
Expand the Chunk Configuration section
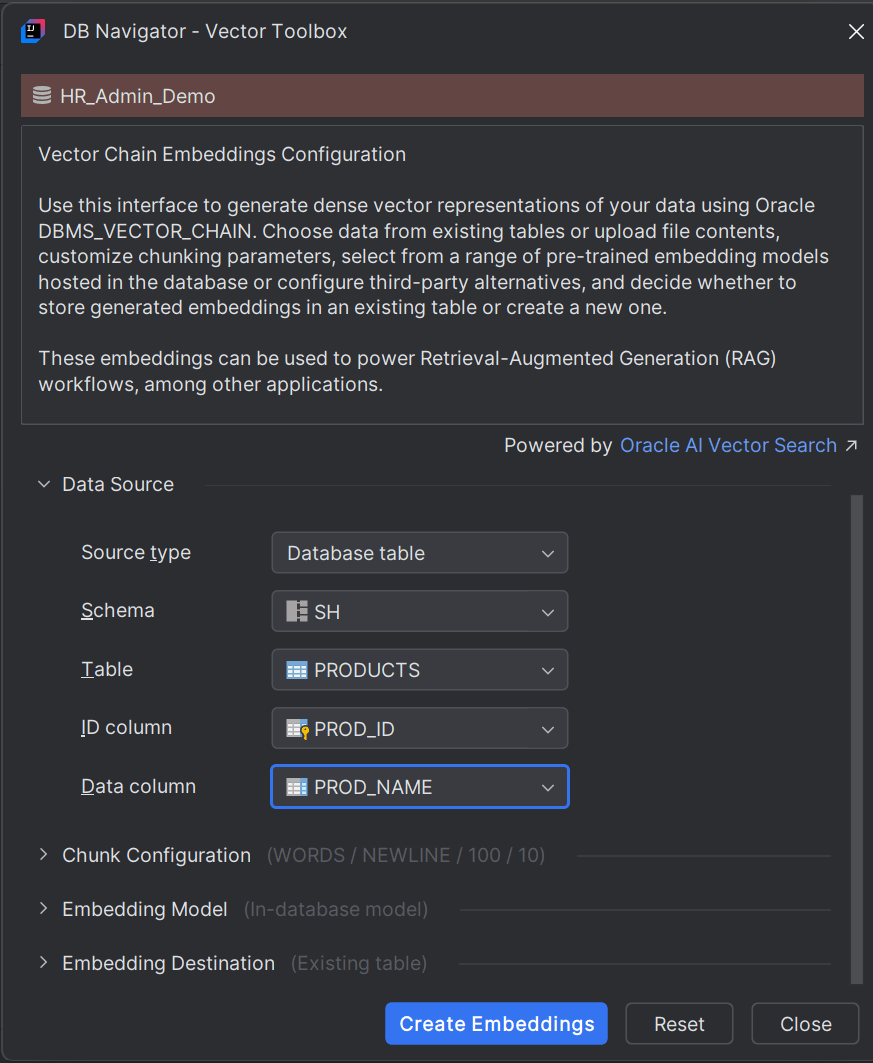[43, 855]
